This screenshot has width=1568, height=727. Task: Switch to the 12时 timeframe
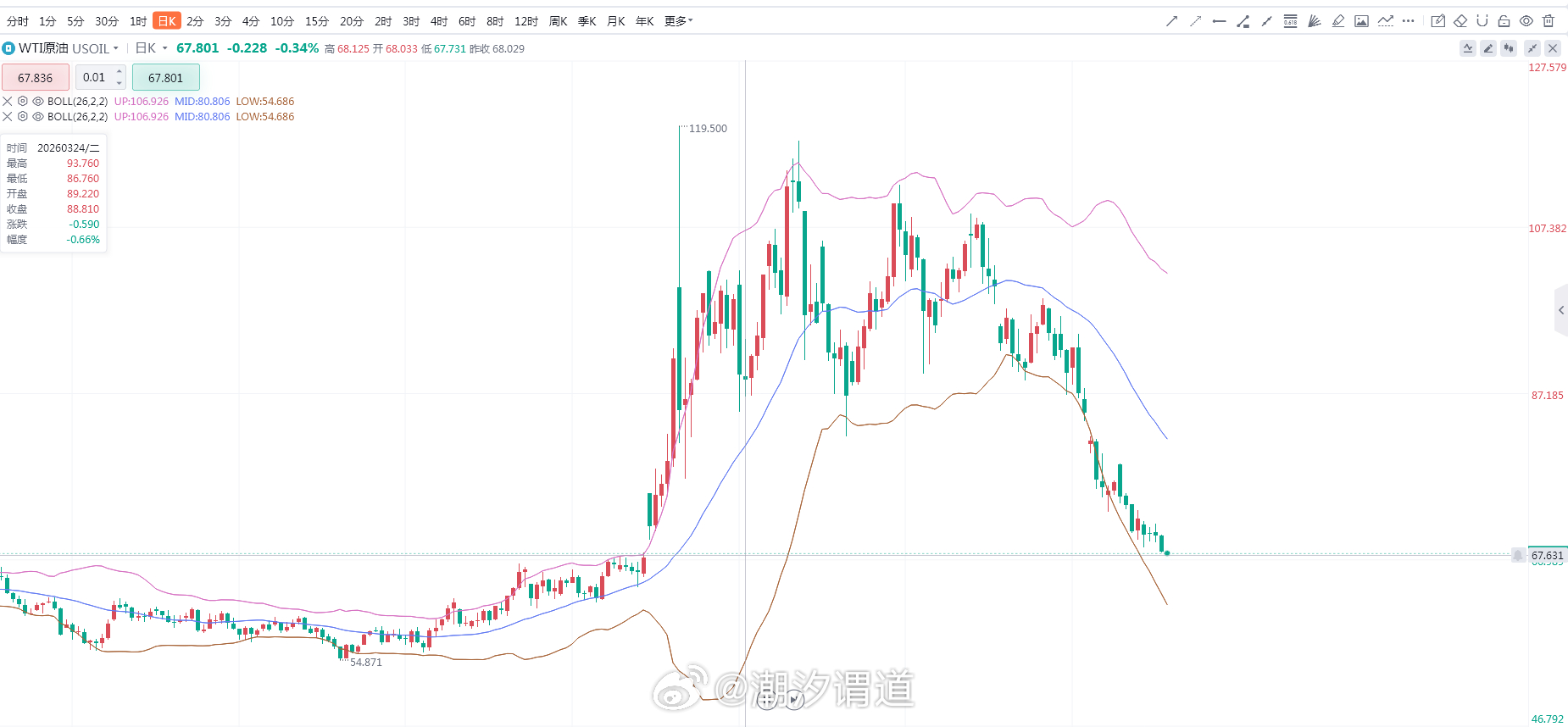(526, 21)
